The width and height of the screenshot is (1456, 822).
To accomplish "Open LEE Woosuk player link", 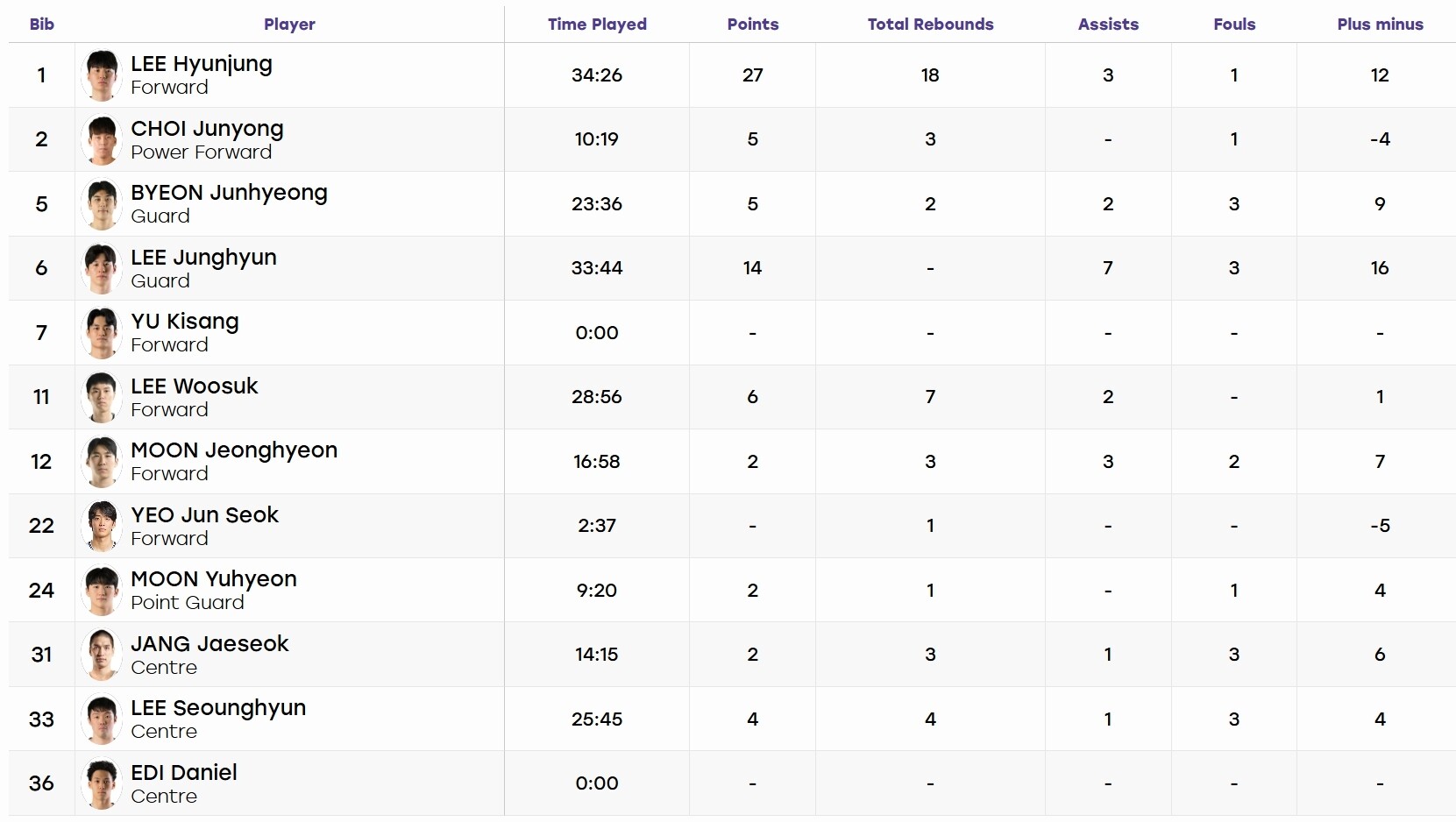I will click(195, 386).
